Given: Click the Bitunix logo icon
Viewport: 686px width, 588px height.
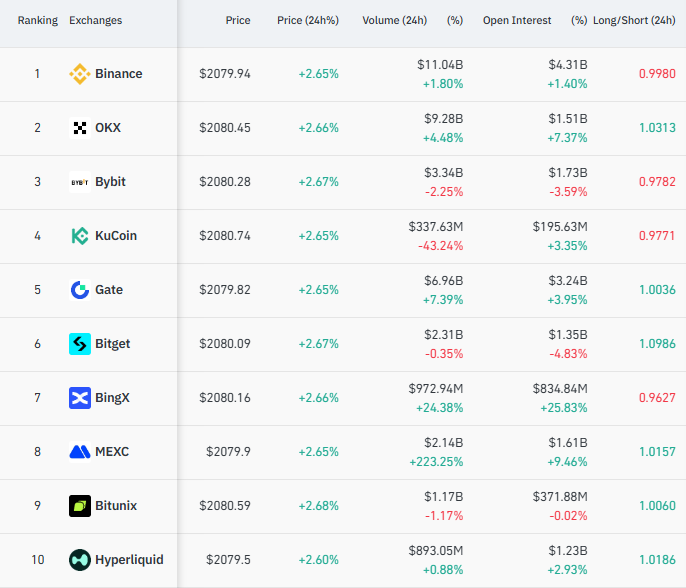Looking at the screenshot, I should [x=80, y=506].
